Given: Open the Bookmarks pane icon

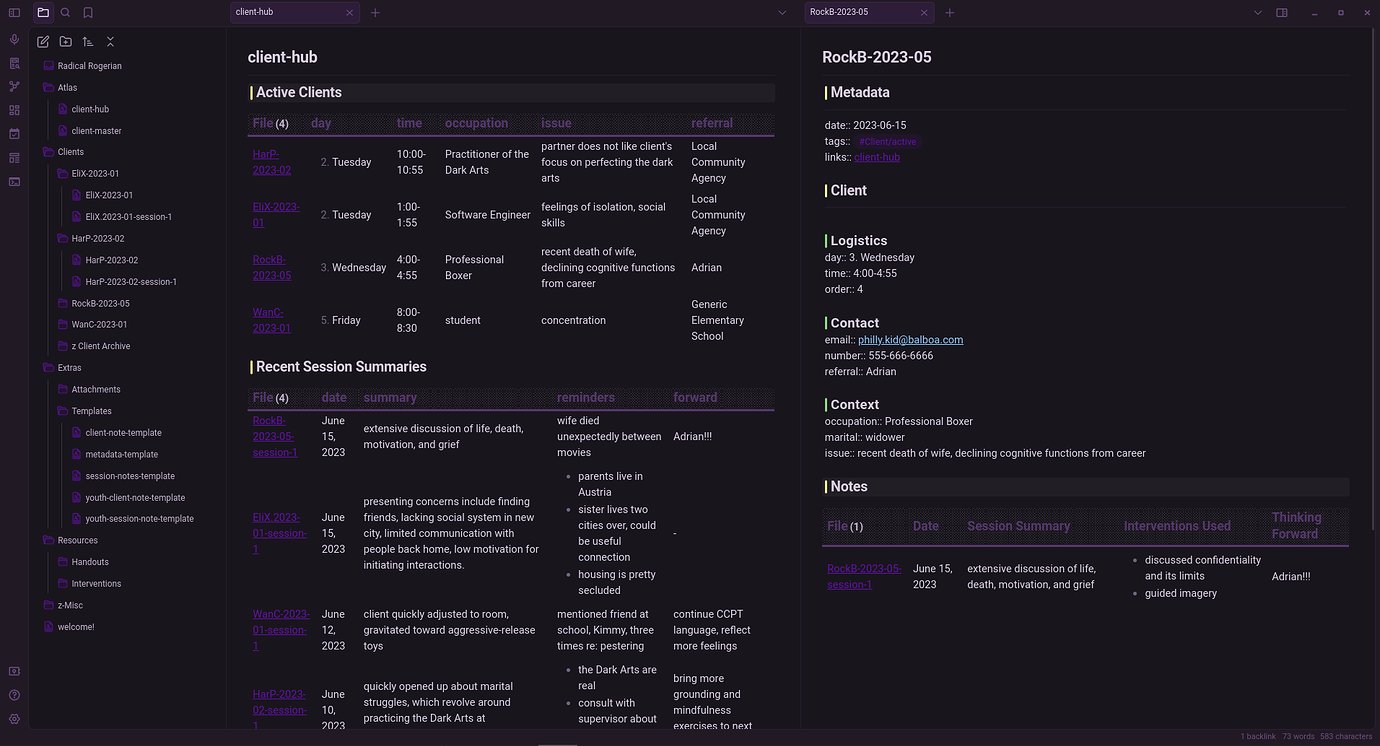Looking at the screenshot, I should tap(88, 12).
